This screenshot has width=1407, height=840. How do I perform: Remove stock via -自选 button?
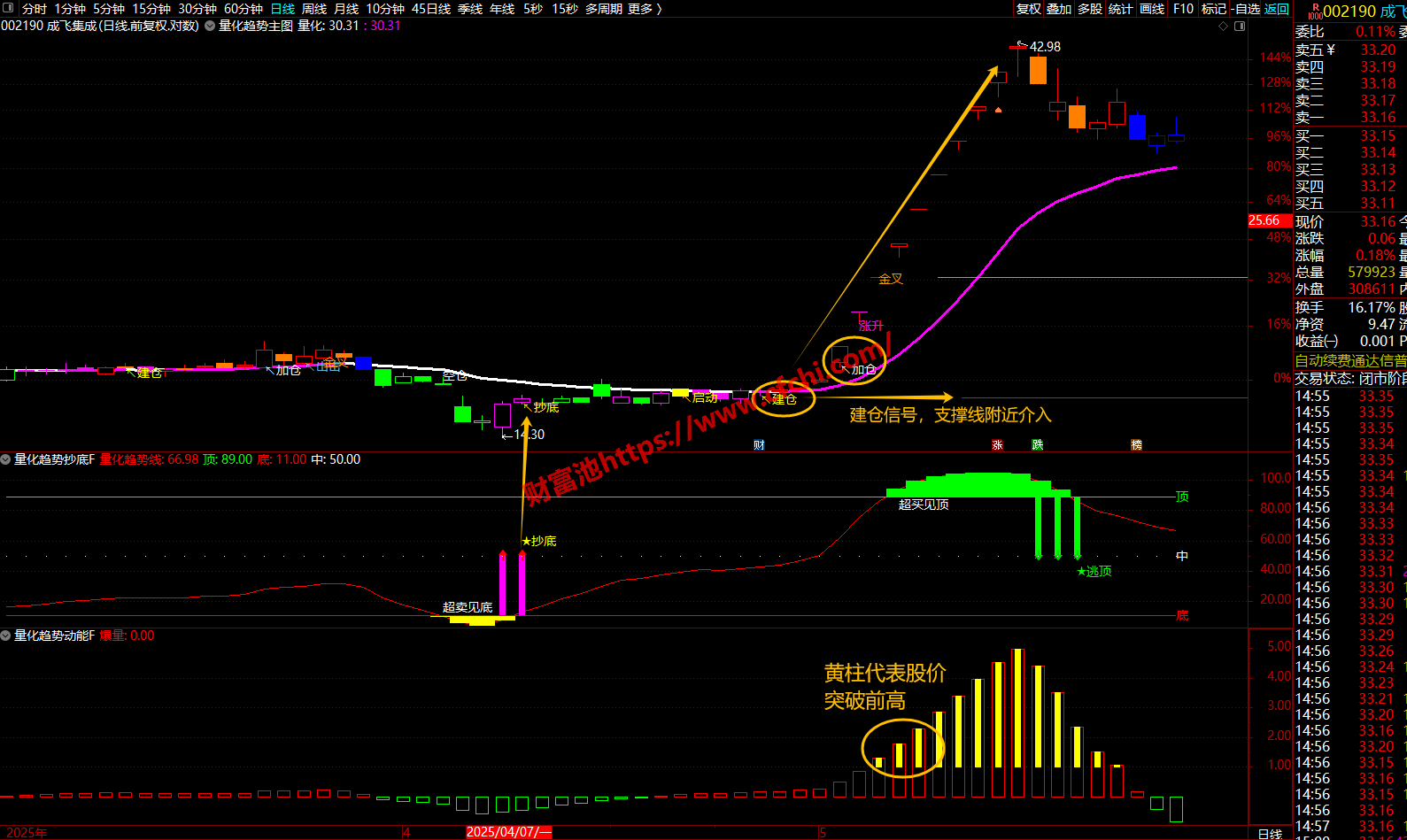[x=1246, y=9]
